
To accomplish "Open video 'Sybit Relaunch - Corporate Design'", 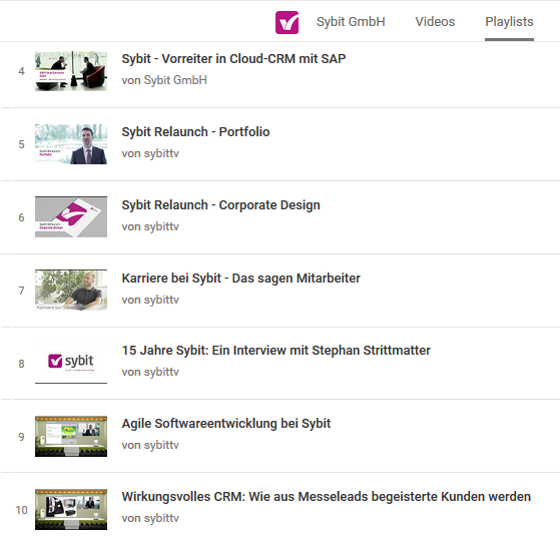I will click(x=221, y=205).
